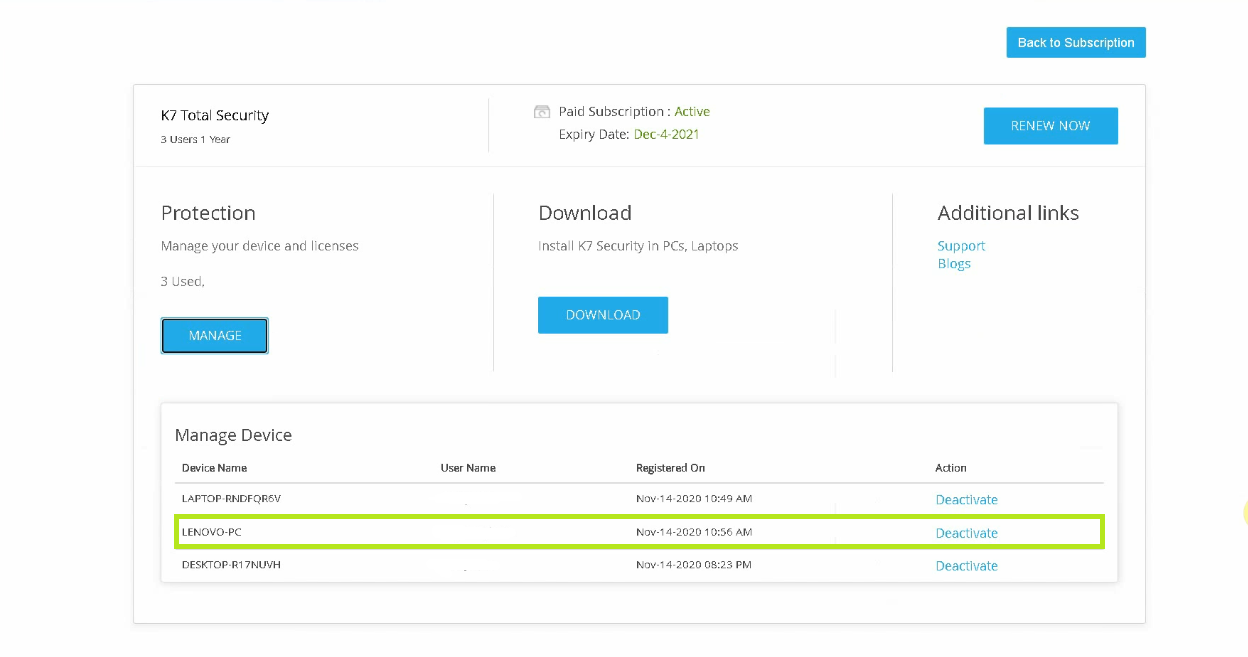Open the Support link

[961, 246]
